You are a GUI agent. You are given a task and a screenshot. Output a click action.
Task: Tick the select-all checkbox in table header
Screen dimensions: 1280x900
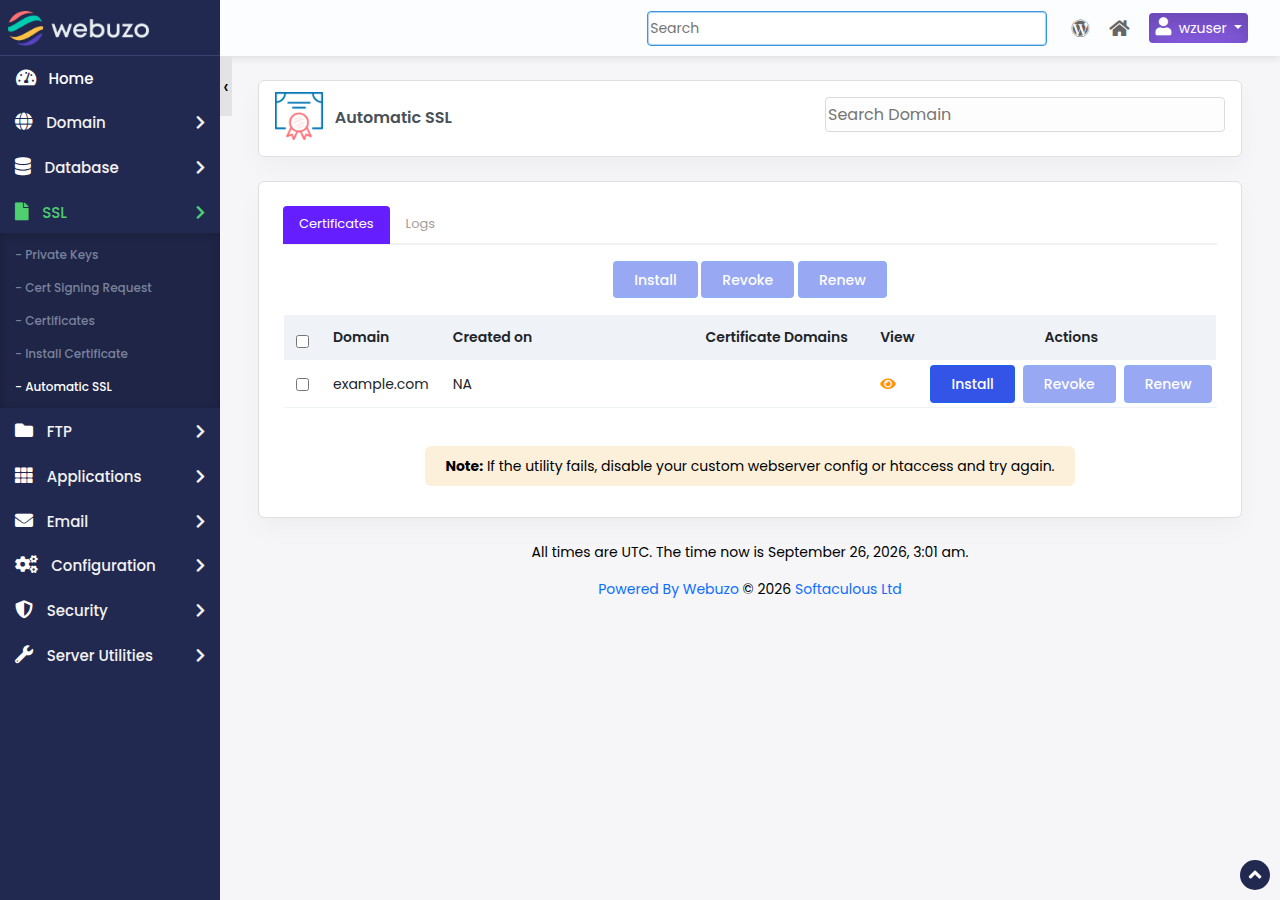[303, 341]
